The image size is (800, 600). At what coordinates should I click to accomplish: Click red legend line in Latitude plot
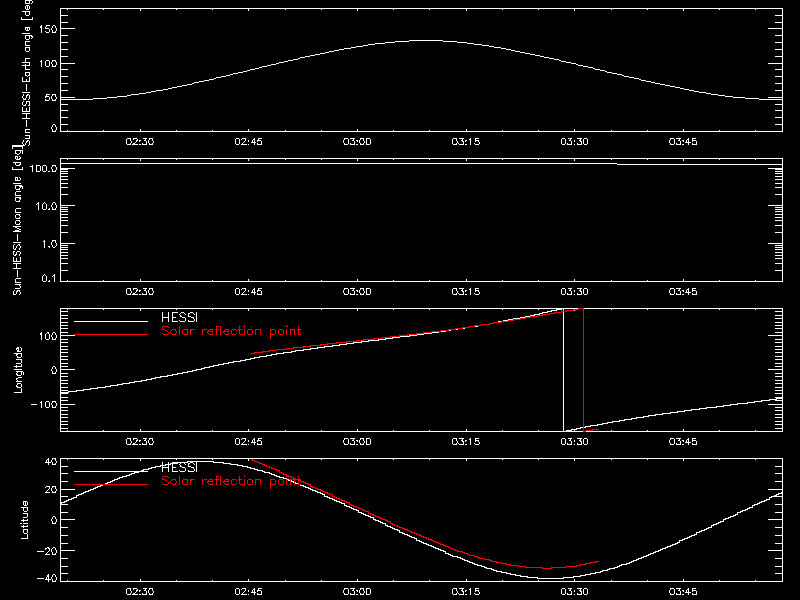pyautogui.click(x=111, y=485)
